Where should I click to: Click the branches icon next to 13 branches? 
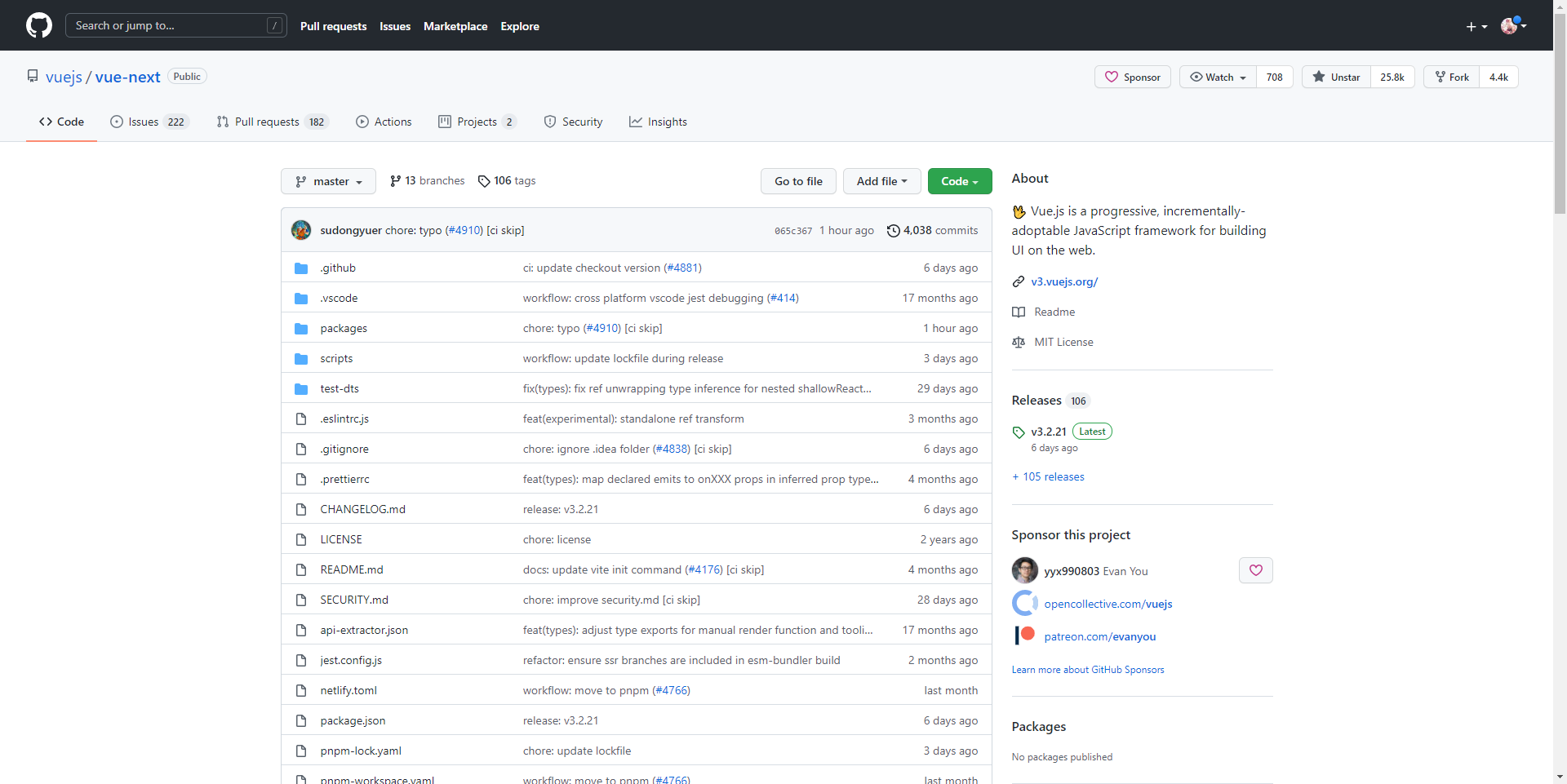(396, 181)
